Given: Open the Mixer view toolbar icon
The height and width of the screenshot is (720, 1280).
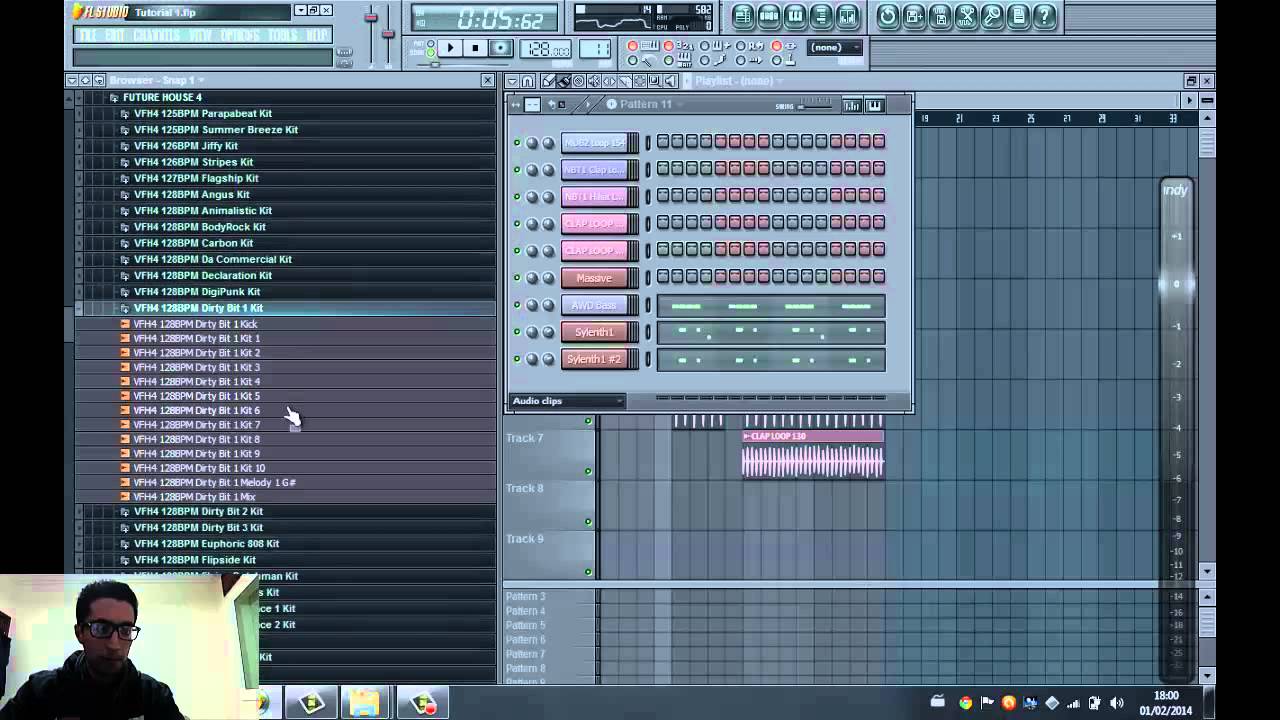Looking at the screenshot, I should pos(847,16).
